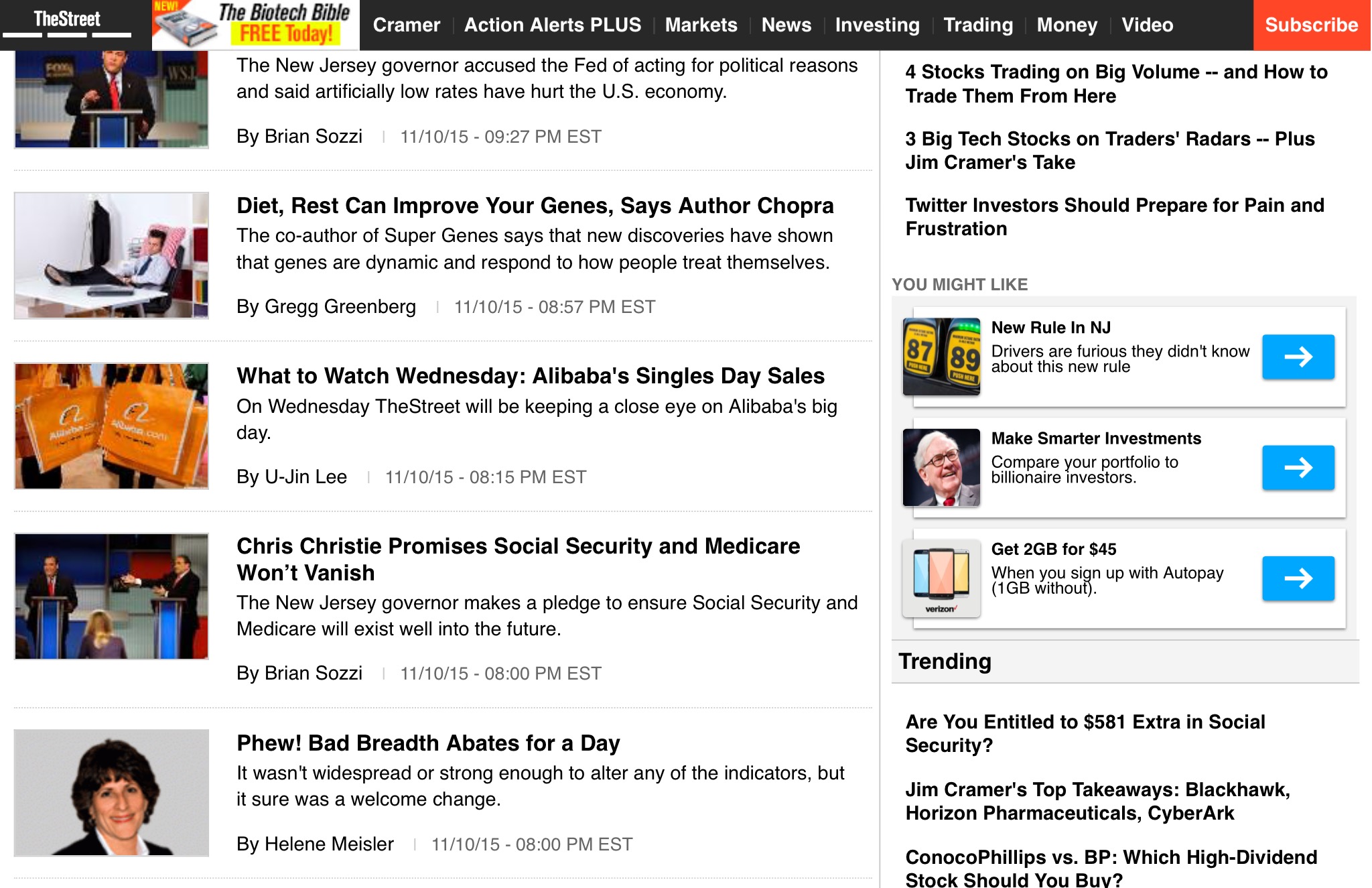Open Twitter Investors Should Prepare for Pain link
This screenshot has width=1372, height=888.
1115,216
